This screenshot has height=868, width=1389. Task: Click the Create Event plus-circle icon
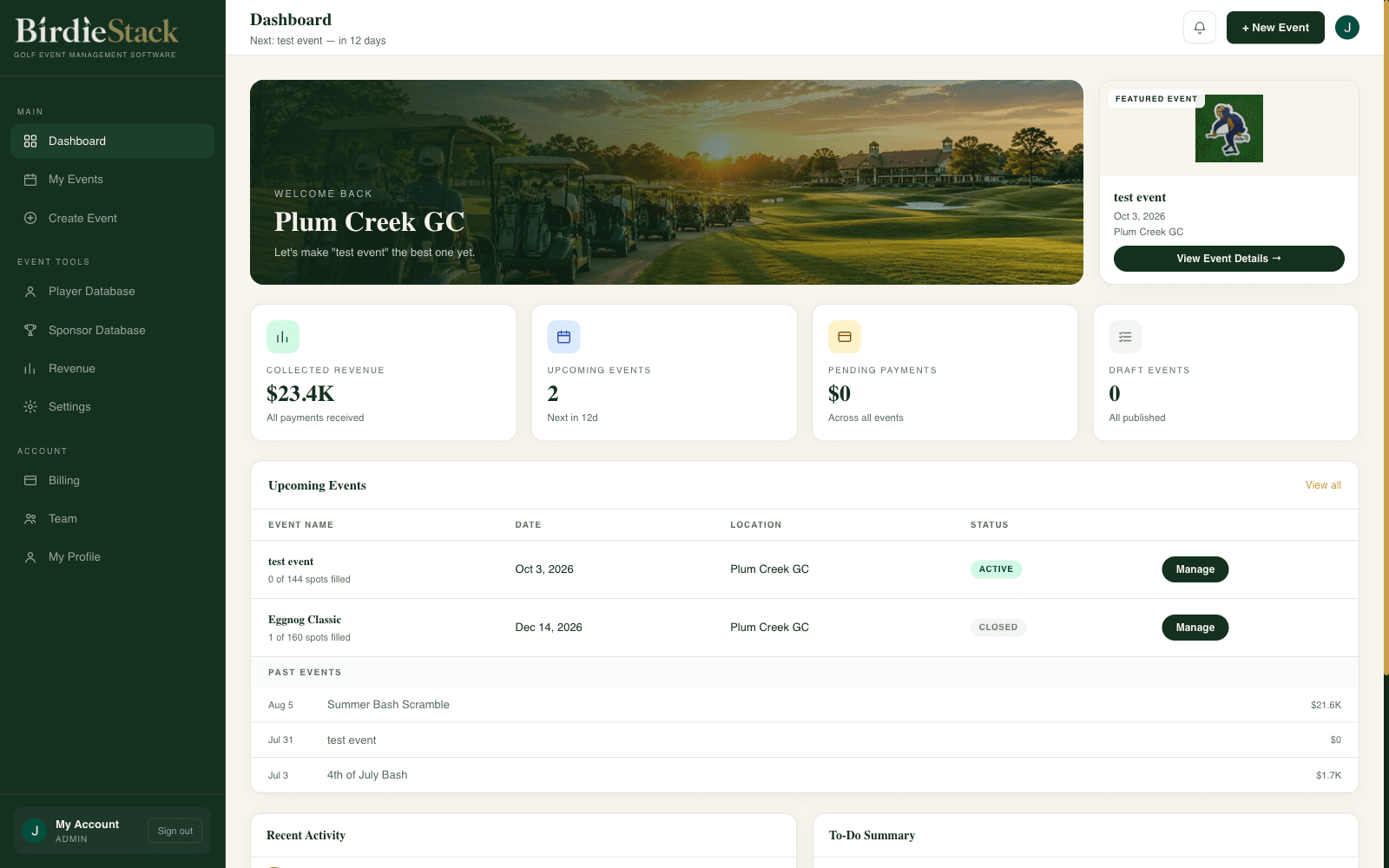pos(30,218)
